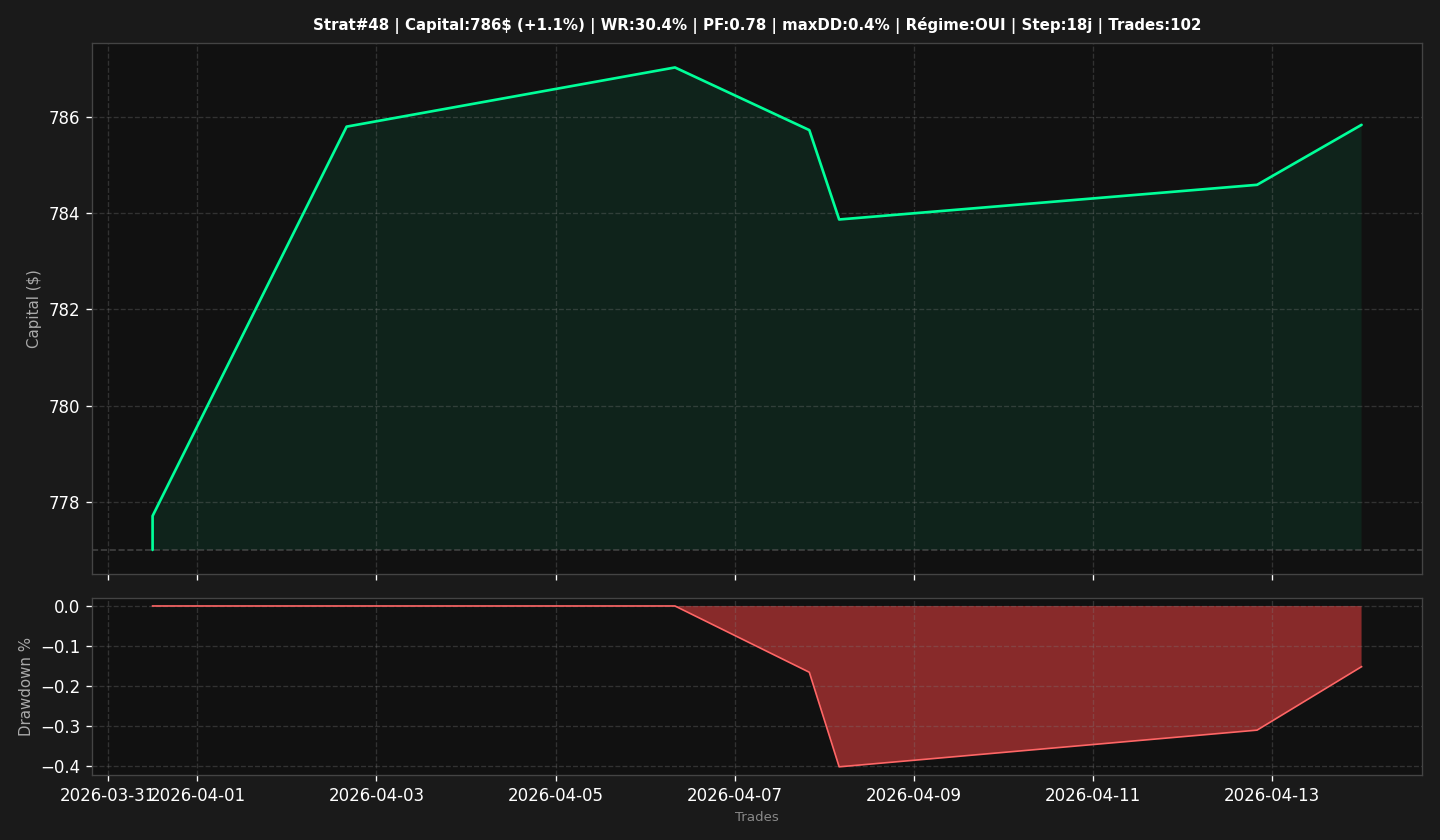This screenshot has width=1440, height=840.
Task: Select the "782" capital axis tick
Action: (65, 310)
